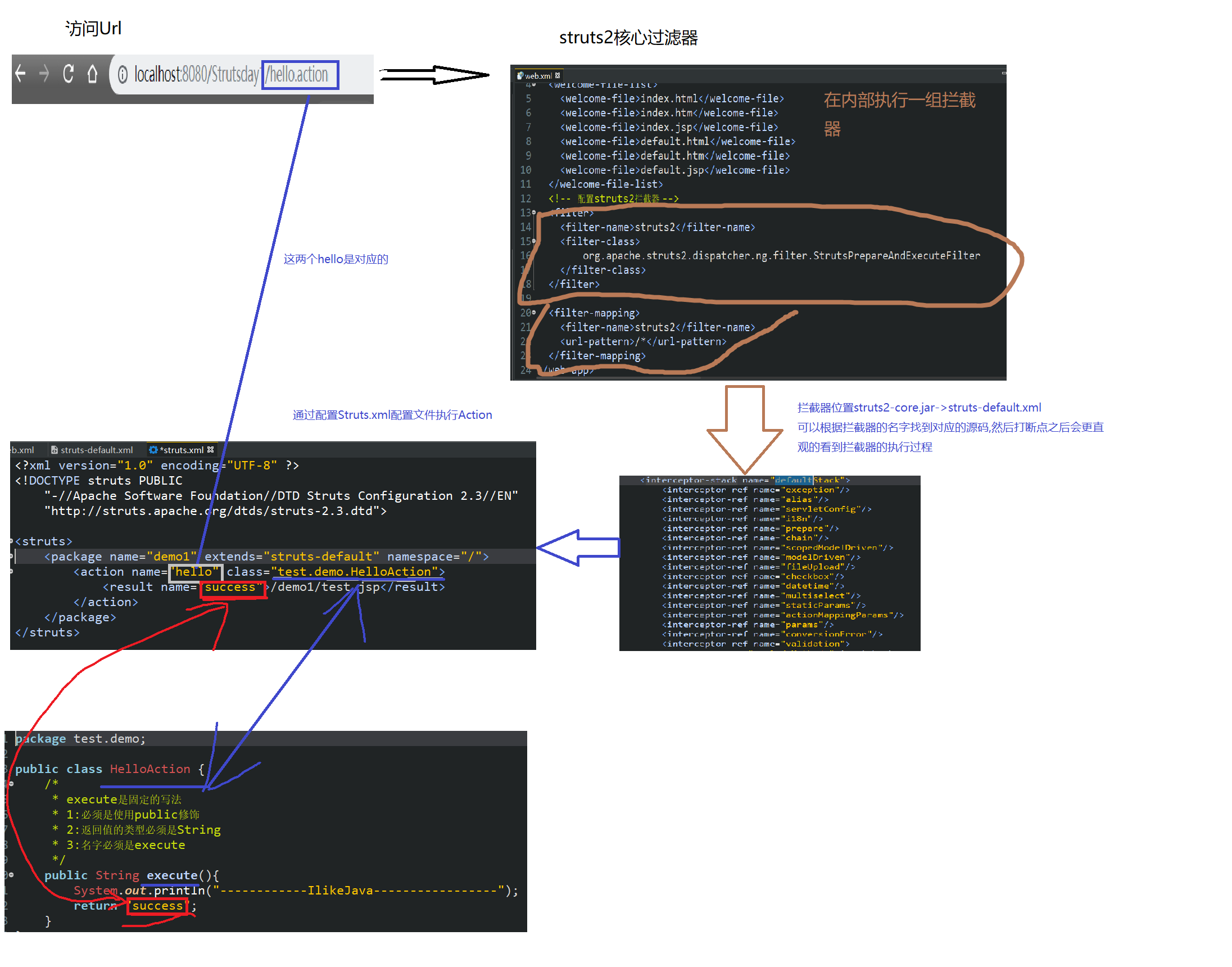Click the browser forward arrow

(x=44, y=74)
